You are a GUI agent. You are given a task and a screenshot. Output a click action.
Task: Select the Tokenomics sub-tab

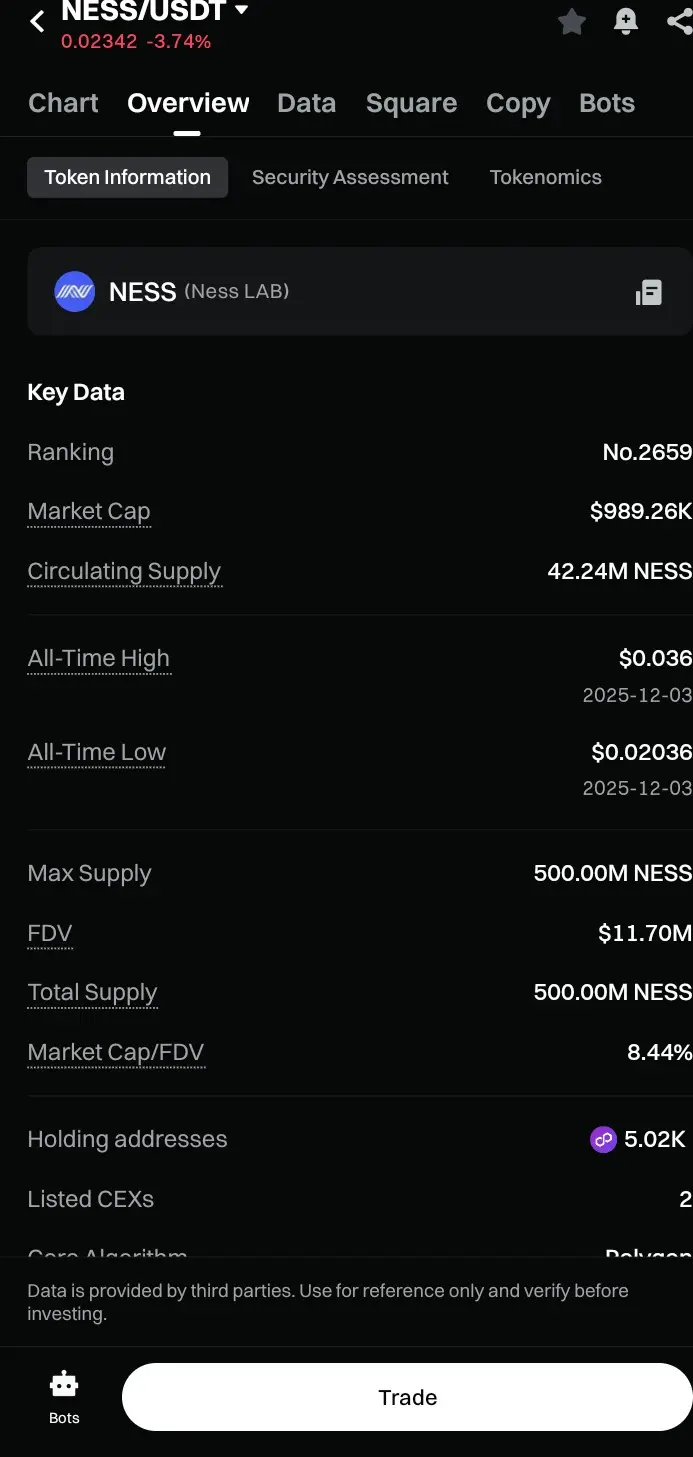point(546,177)
